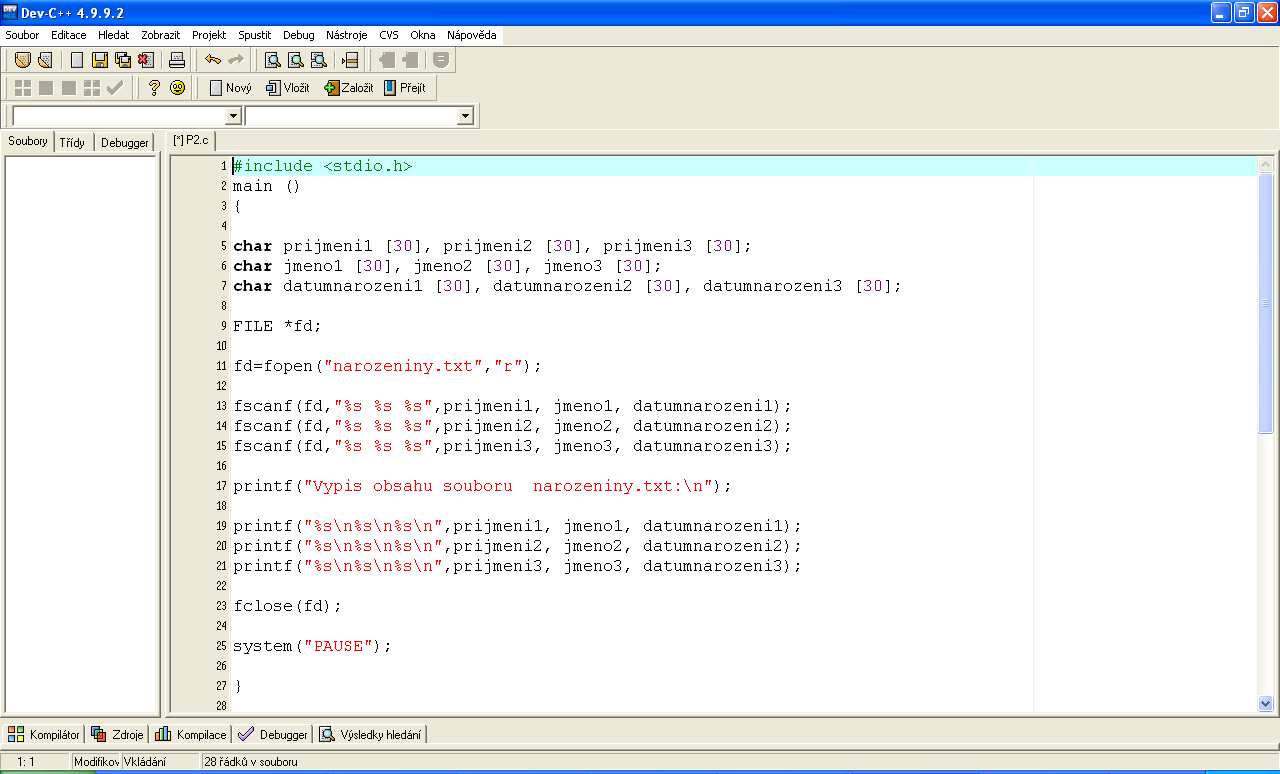Viewport: 1280px width, 774px height.
Task: Switch to the Debugger side tab
Action: point(125,142)
